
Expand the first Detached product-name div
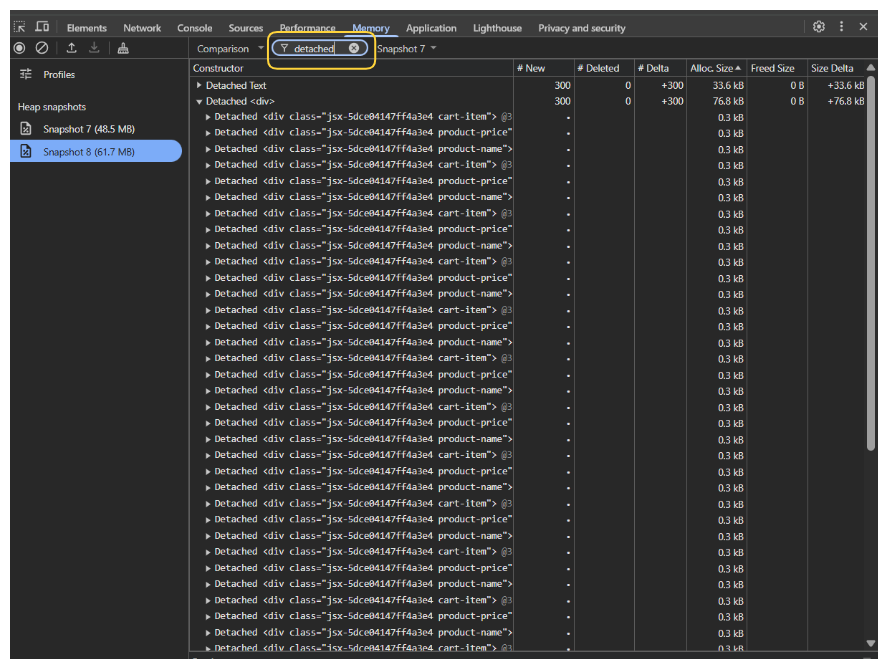(208, 149)
